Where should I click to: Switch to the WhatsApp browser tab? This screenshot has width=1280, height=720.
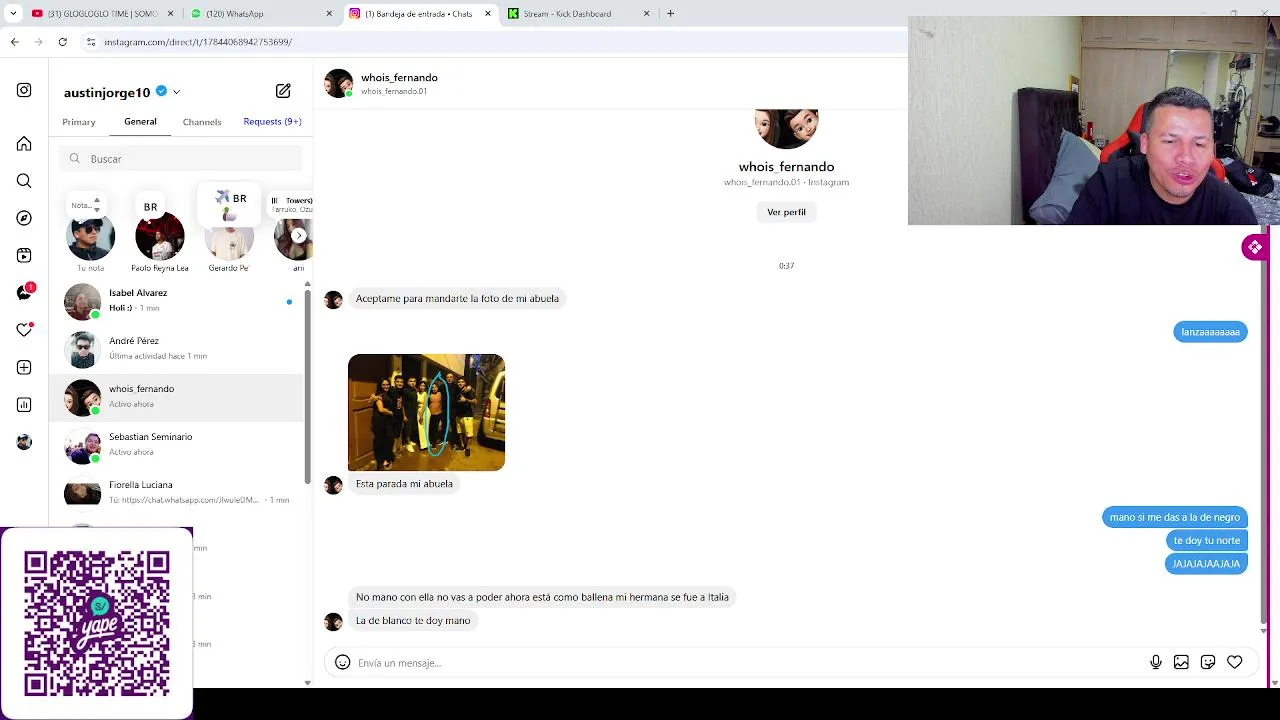point(260,14)
